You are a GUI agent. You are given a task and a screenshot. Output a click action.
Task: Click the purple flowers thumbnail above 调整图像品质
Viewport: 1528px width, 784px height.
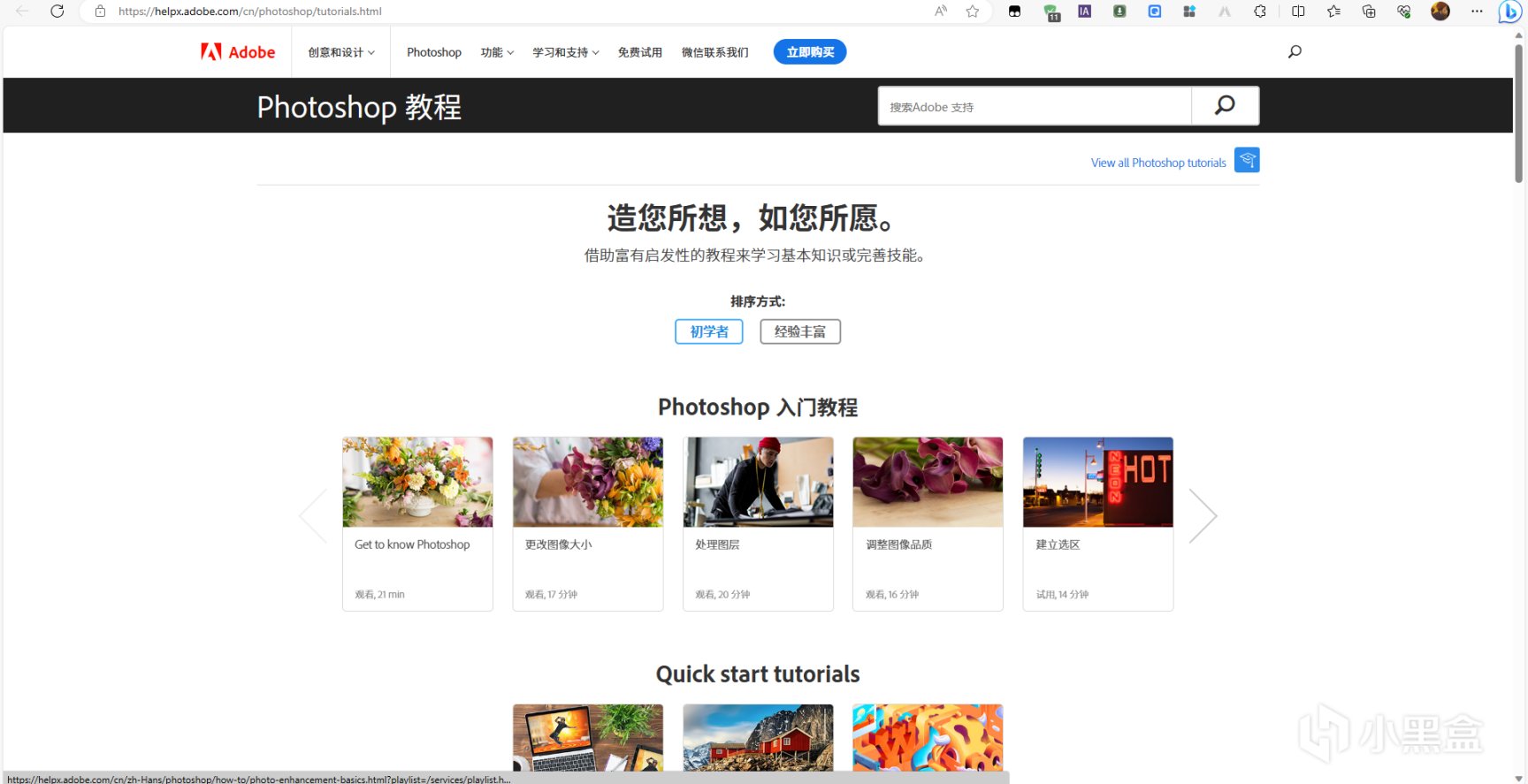[x=928, y=482]
